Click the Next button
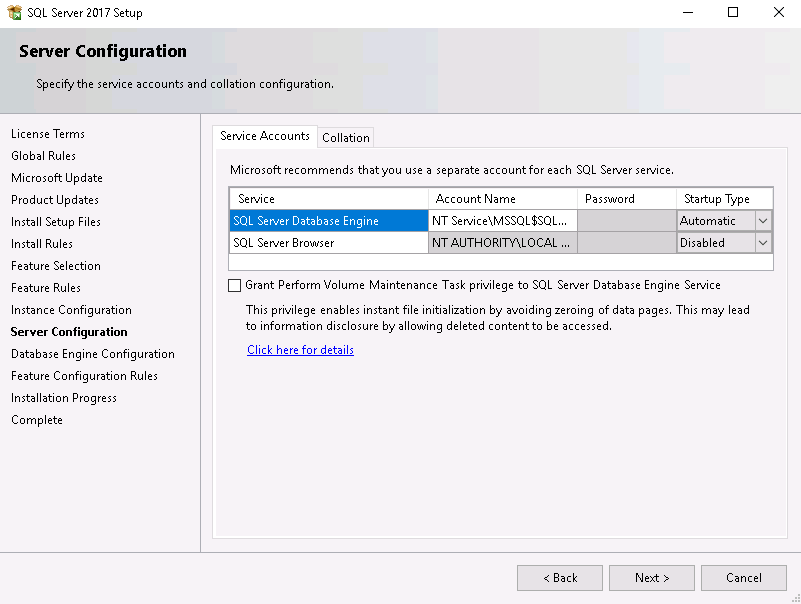 [x=651, y=577]
